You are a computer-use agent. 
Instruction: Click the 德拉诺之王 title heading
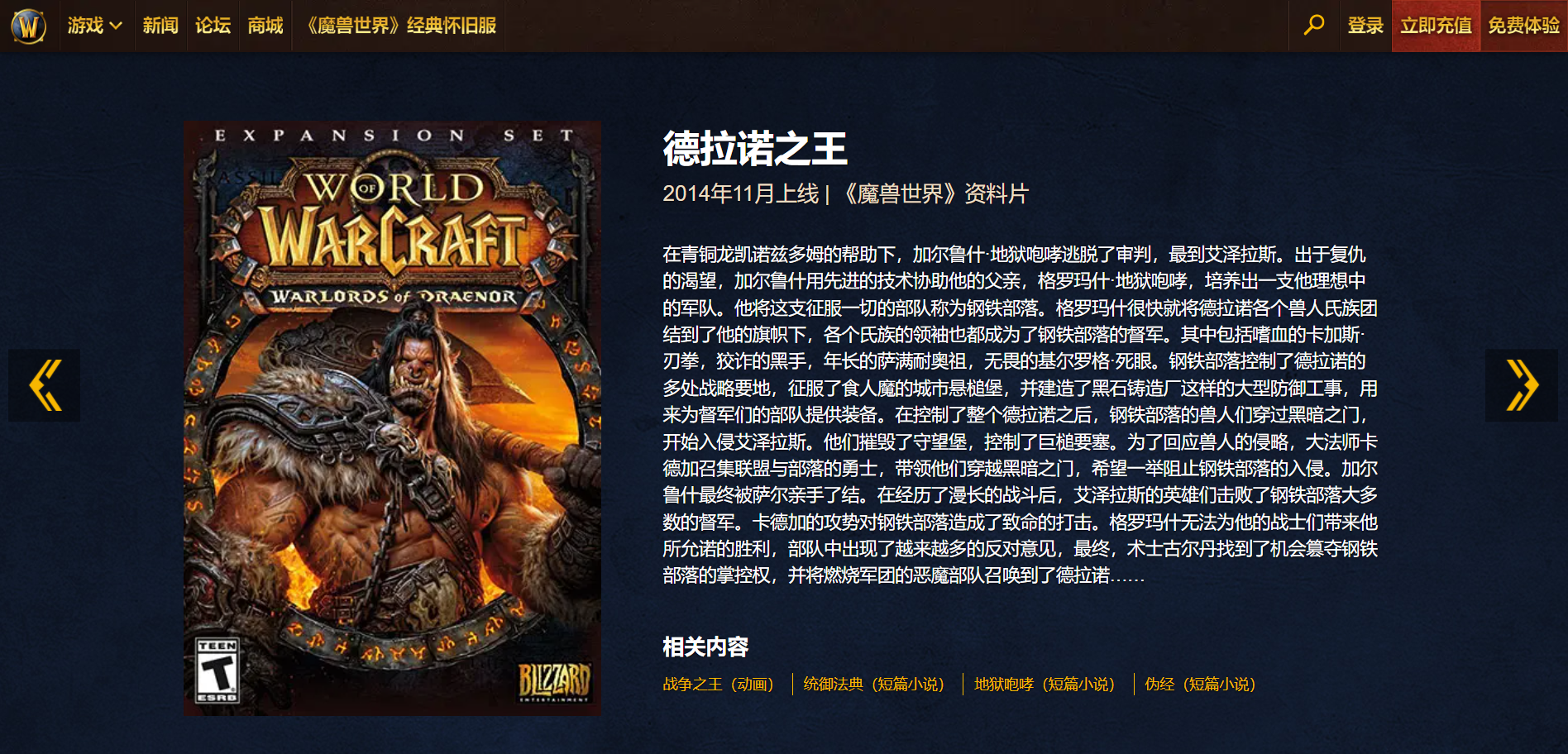point(755,150)
